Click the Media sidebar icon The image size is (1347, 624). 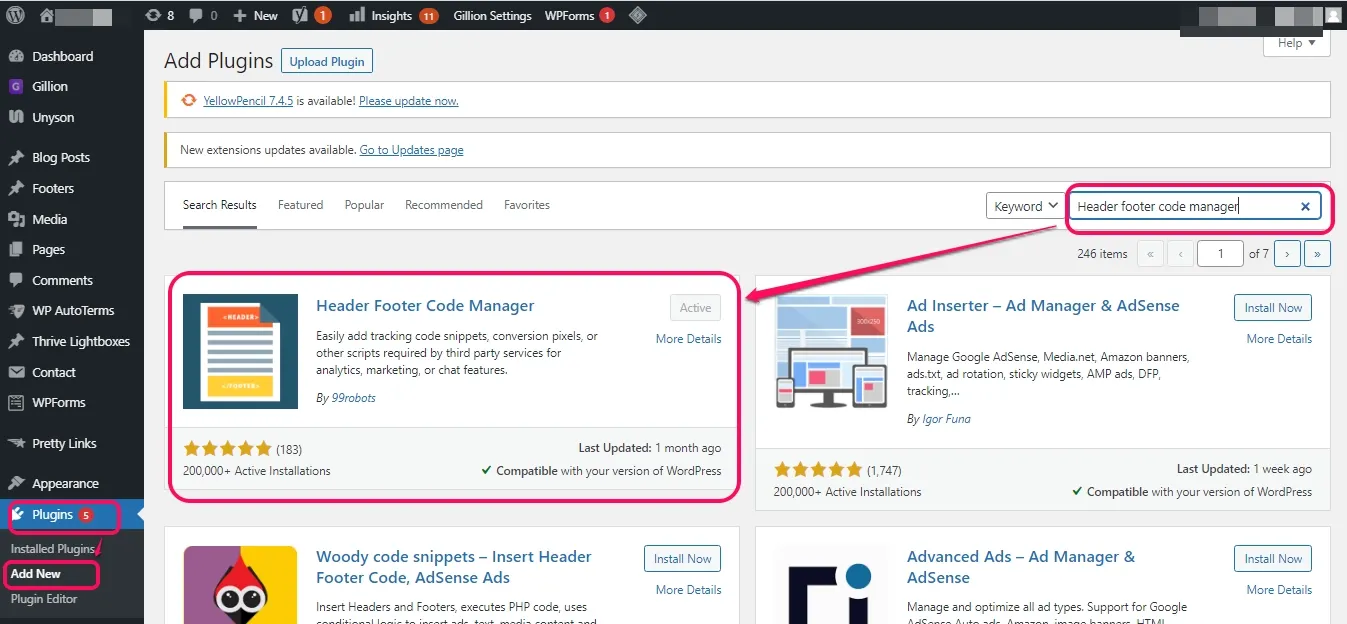click(x=16, y=219)
